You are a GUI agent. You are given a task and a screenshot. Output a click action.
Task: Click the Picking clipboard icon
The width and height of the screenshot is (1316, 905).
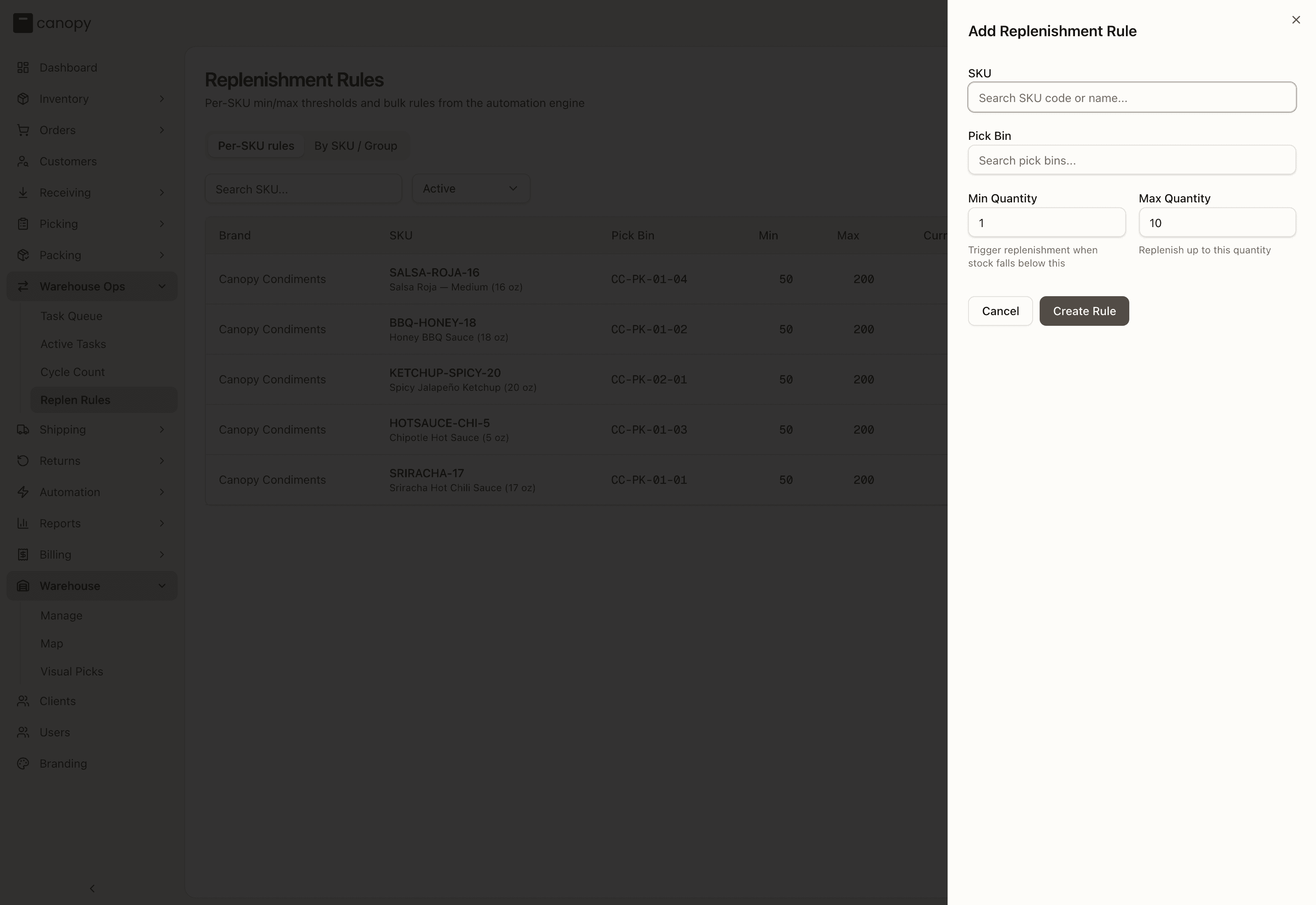23,223
